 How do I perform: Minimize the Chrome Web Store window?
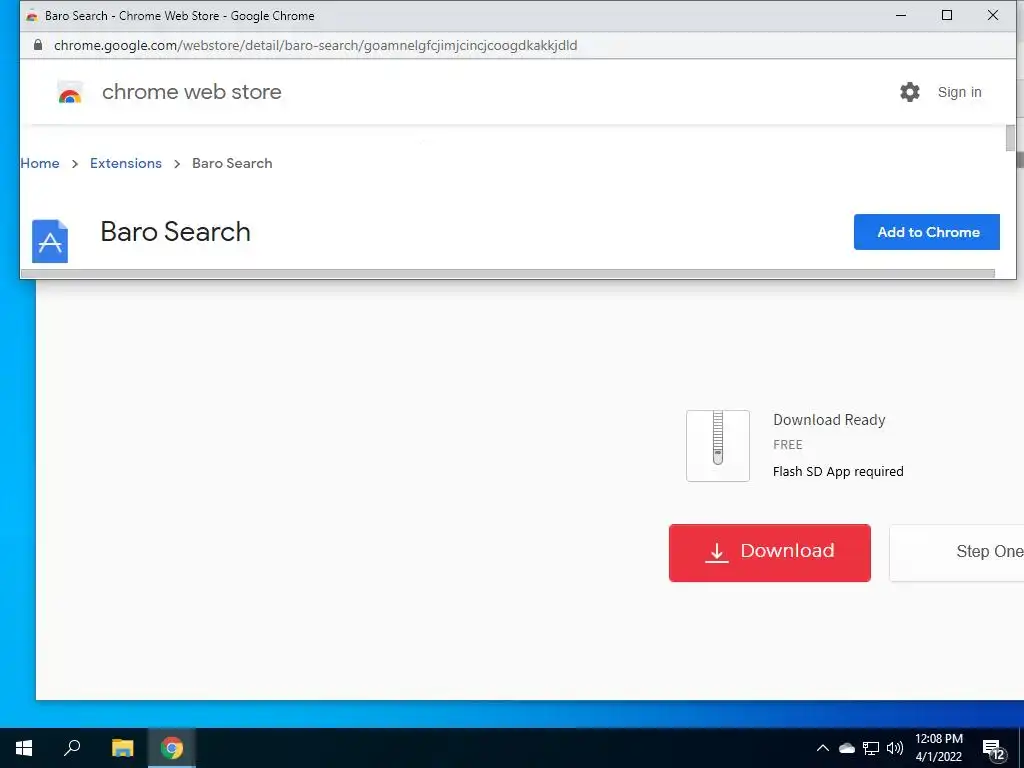[x=901, y=15]
